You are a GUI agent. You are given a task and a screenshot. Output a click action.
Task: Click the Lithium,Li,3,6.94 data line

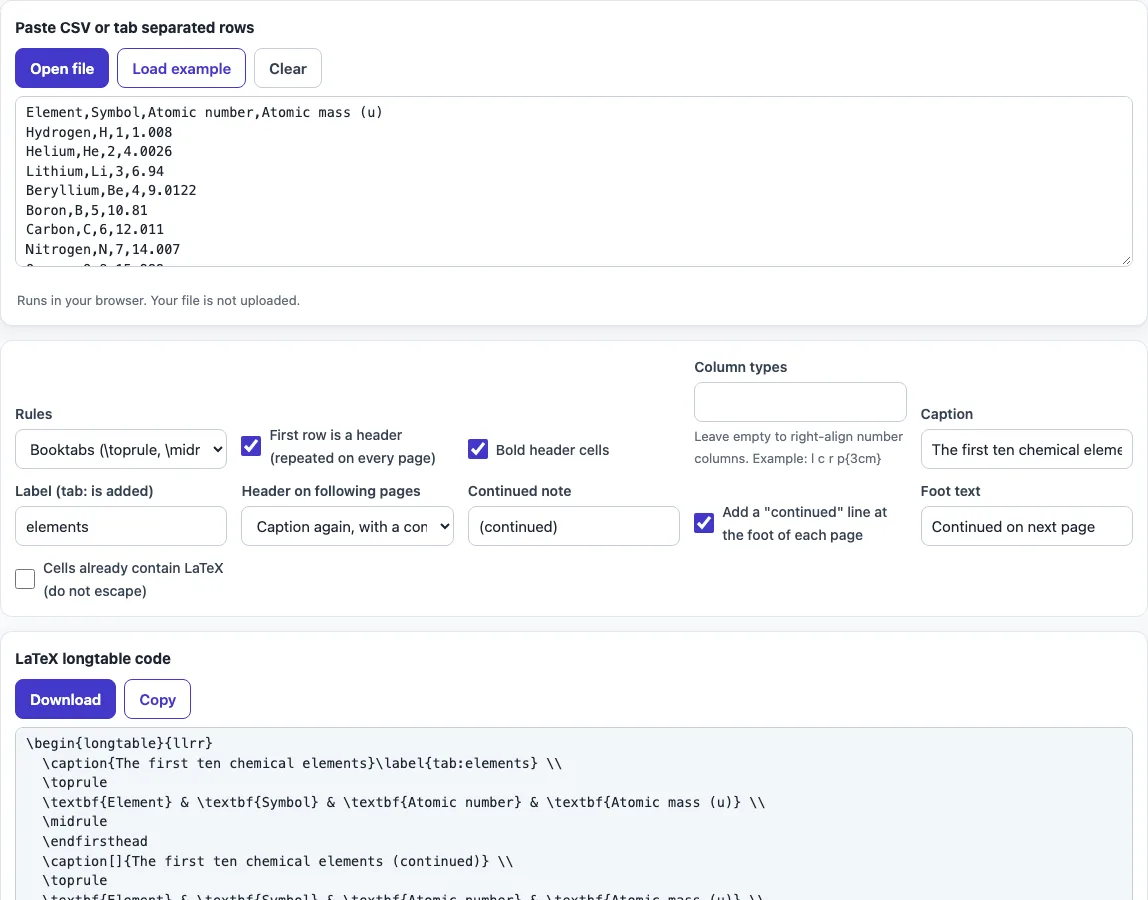point(95,171)
